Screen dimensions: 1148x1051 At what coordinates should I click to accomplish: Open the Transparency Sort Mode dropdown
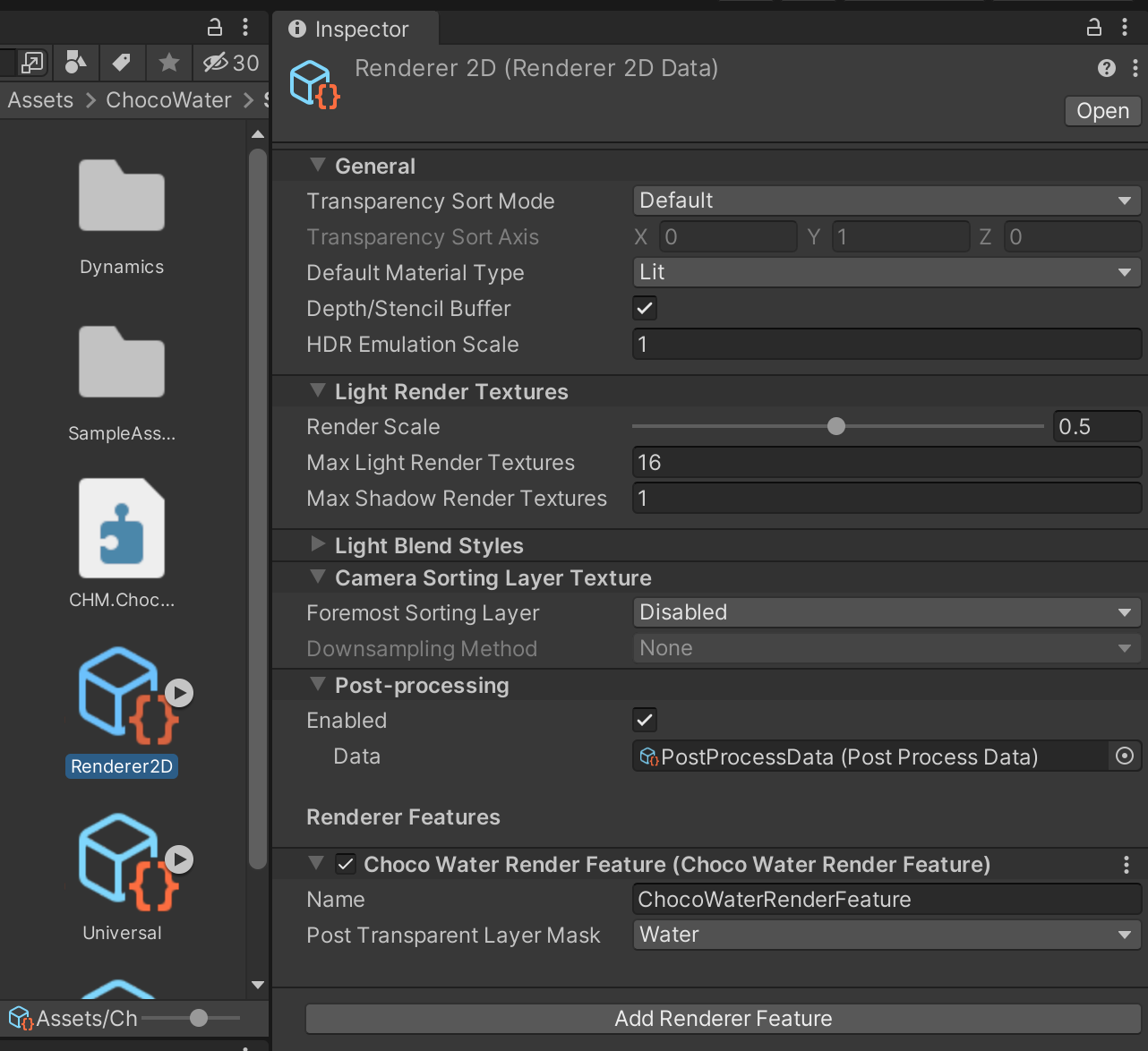pos(886,201)
